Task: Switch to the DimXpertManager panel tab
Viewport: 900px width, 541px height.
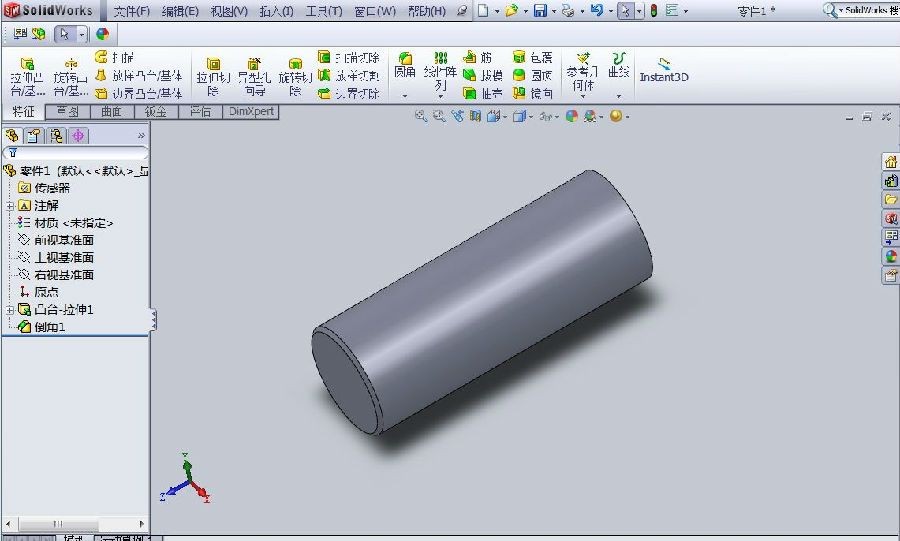Action: (x=78, y=135)
